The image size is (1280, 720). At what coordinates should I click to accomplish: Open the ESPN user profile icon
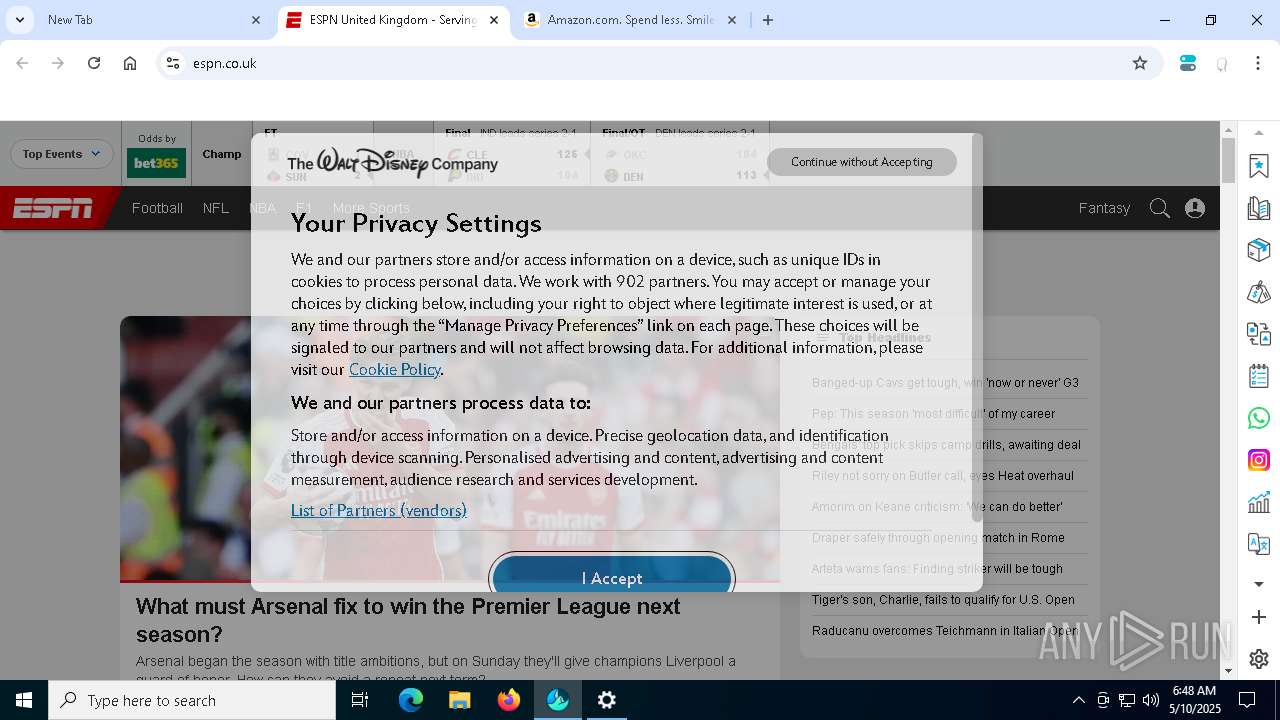(1195, 208)
